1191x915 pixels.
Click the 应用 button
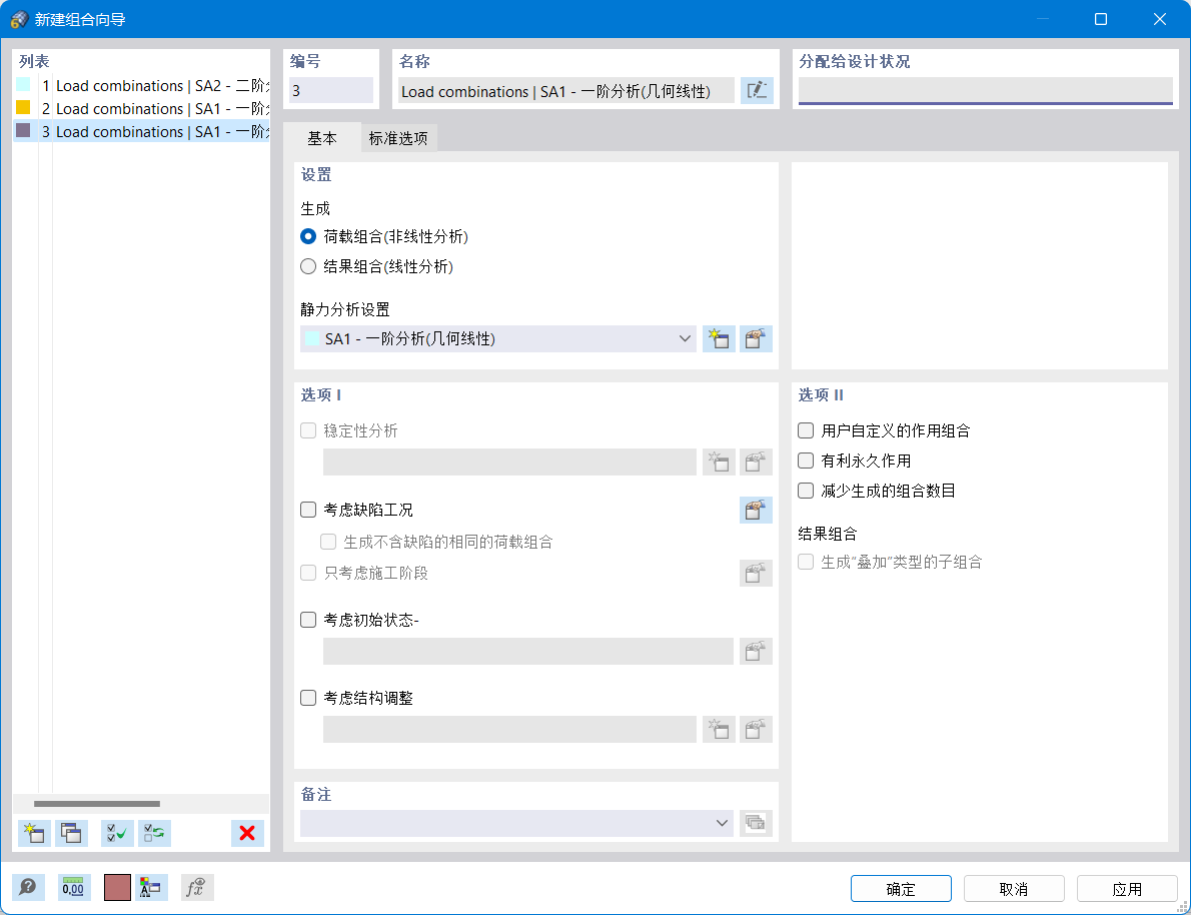pyautogui.click(x=1126, y=888)
